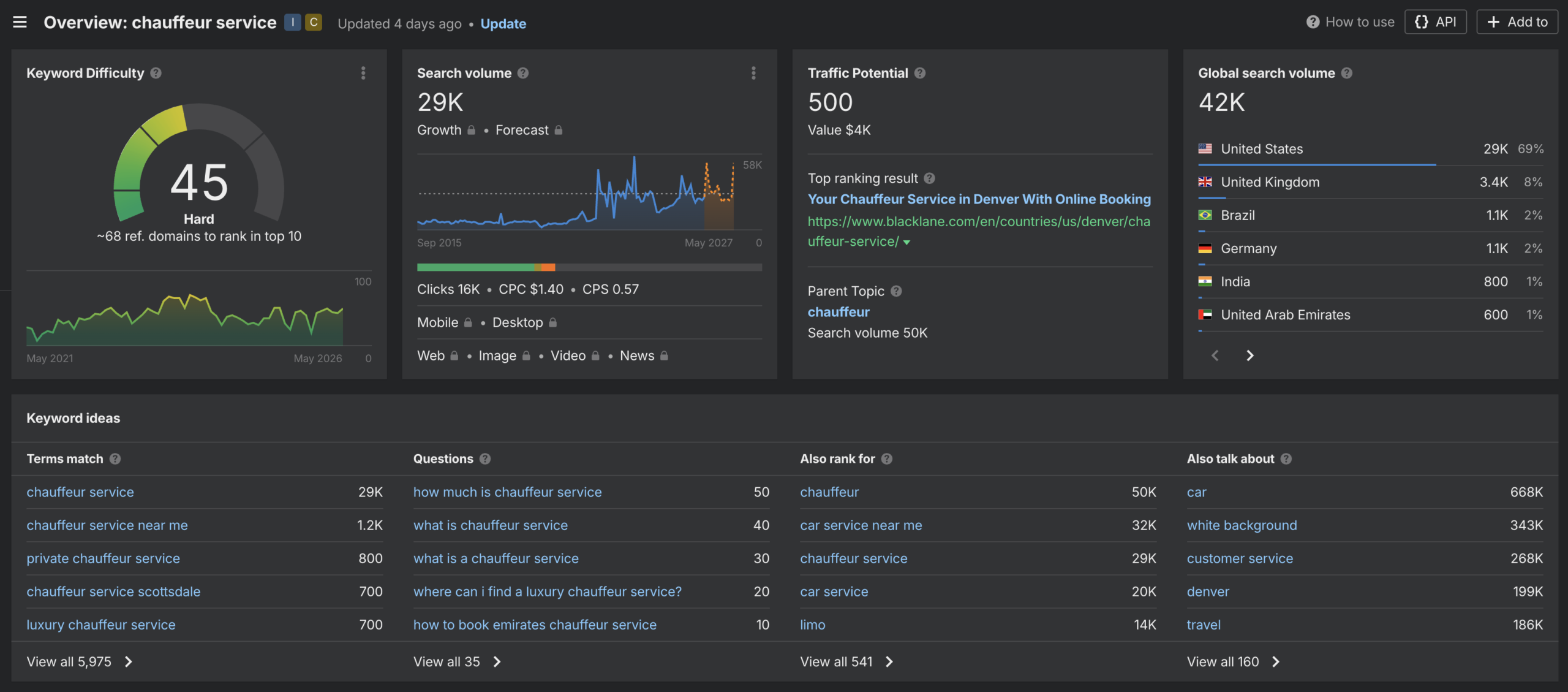Open the limo keyword link

(x=812, y=625)
